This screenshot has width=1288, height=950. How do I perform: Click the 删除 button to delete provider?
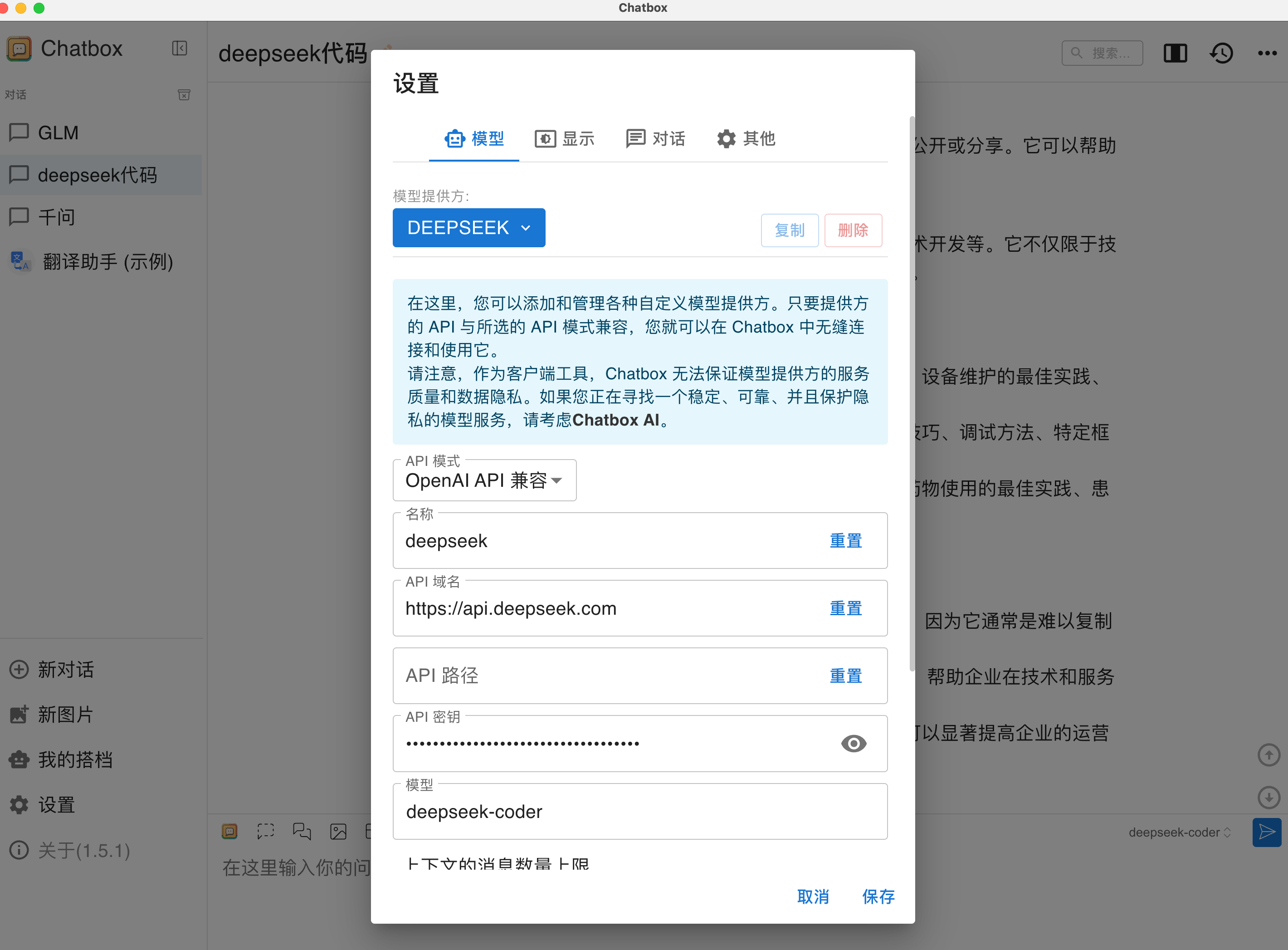pyautogui.click(x=853, y=230)
